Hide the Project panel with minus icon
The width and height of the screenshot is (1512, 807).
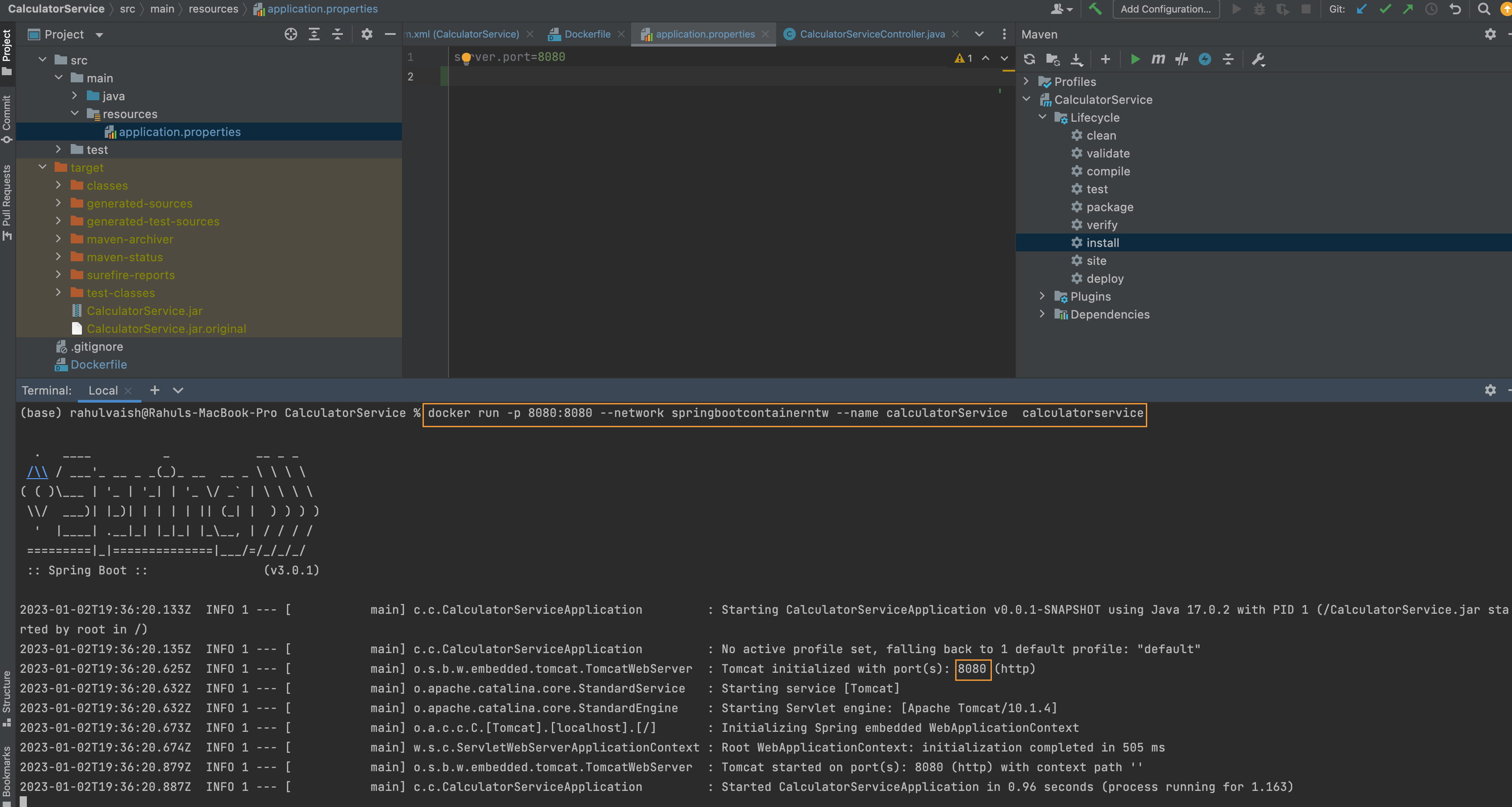(390, 34)
